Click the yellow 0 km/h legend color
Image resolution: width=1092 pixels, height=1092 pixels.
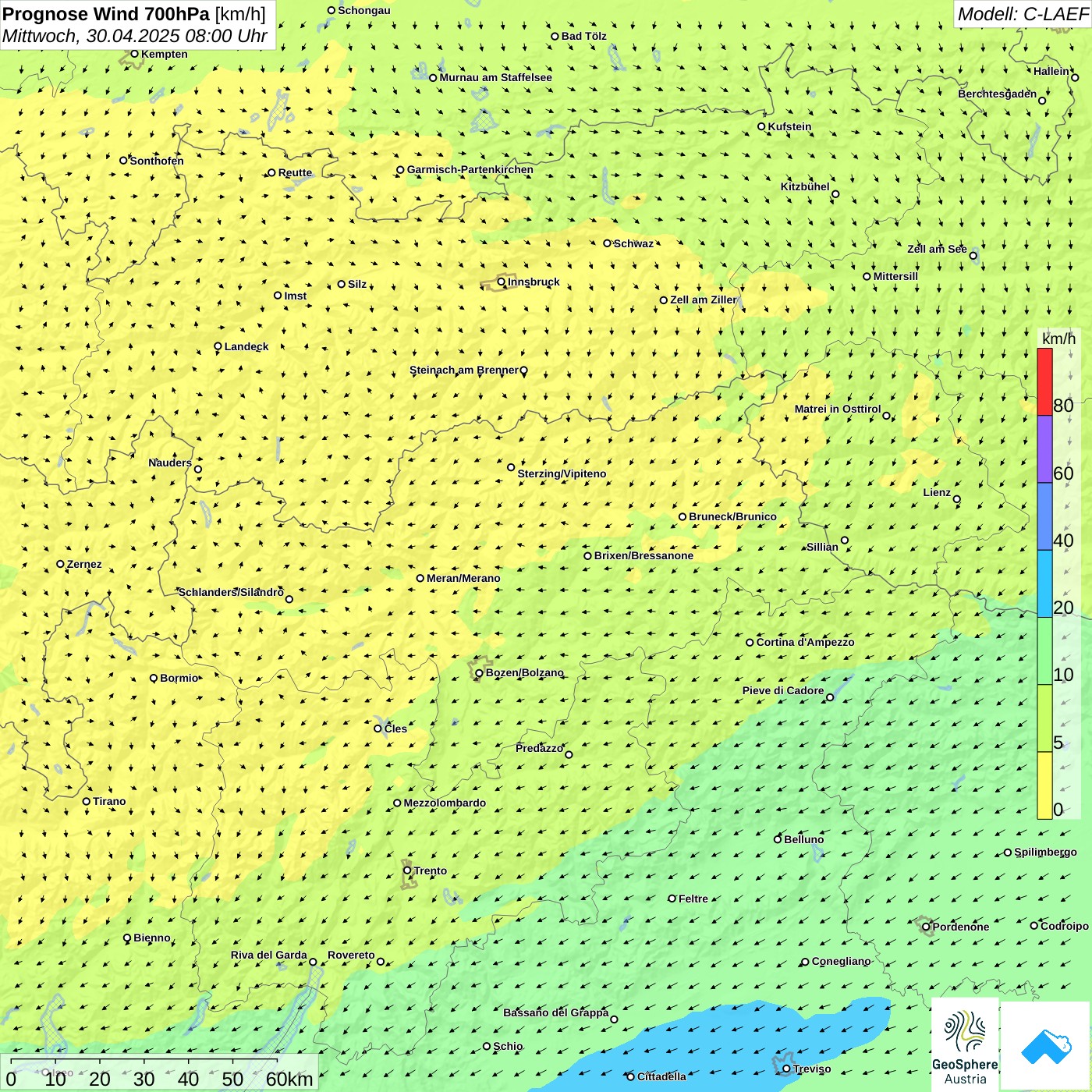point(1044,785)
